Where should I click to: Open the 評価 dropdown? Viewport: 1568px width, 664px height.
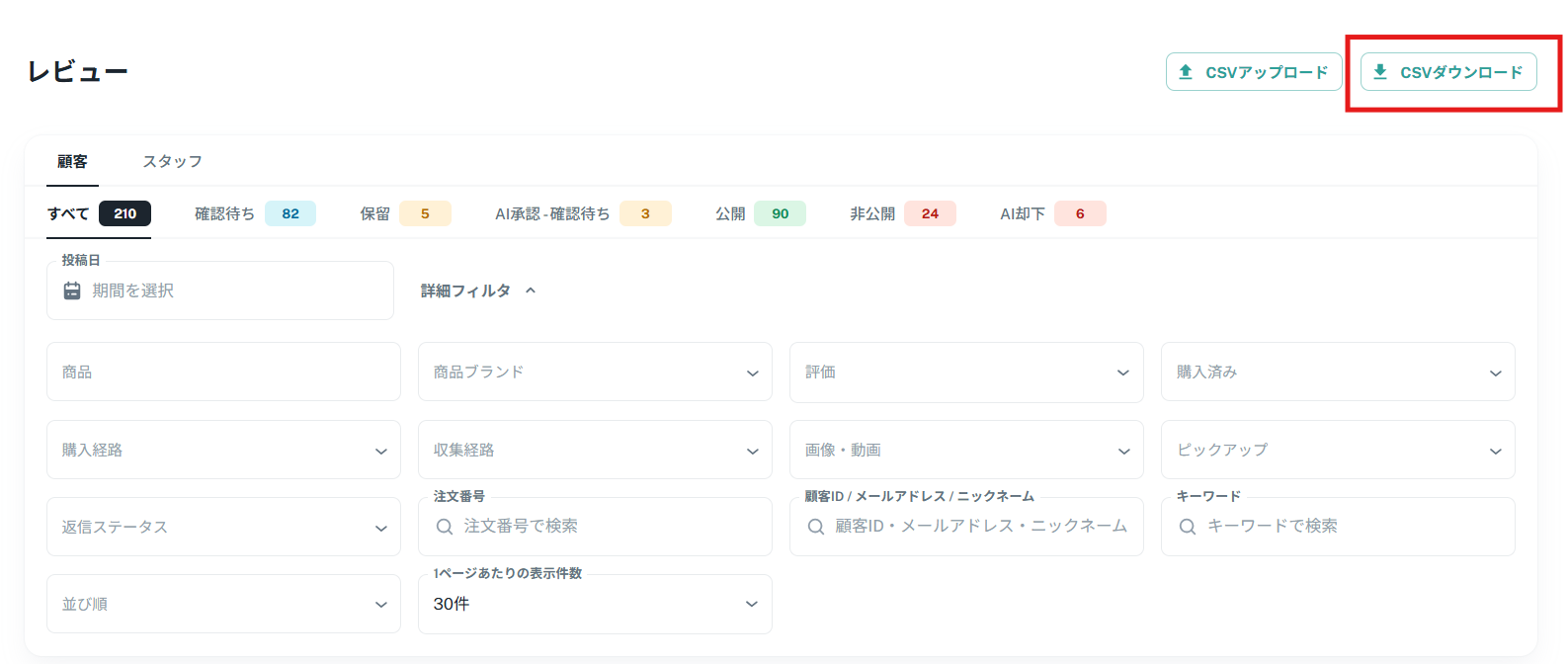click(x=966, y=372)
